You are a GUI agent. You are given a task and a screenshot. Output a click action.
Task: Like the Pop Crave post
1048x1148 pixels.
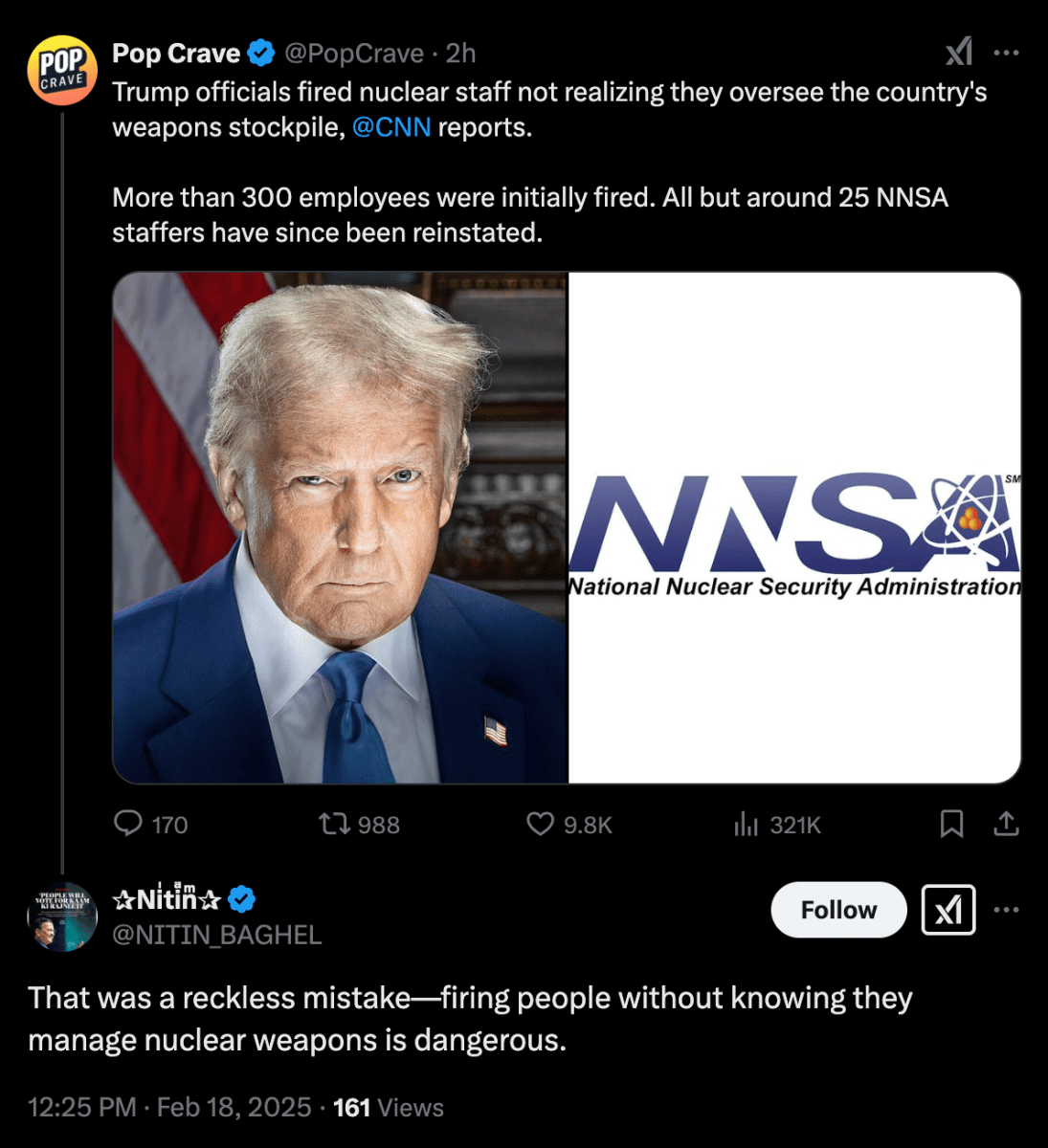click(541, 824)
